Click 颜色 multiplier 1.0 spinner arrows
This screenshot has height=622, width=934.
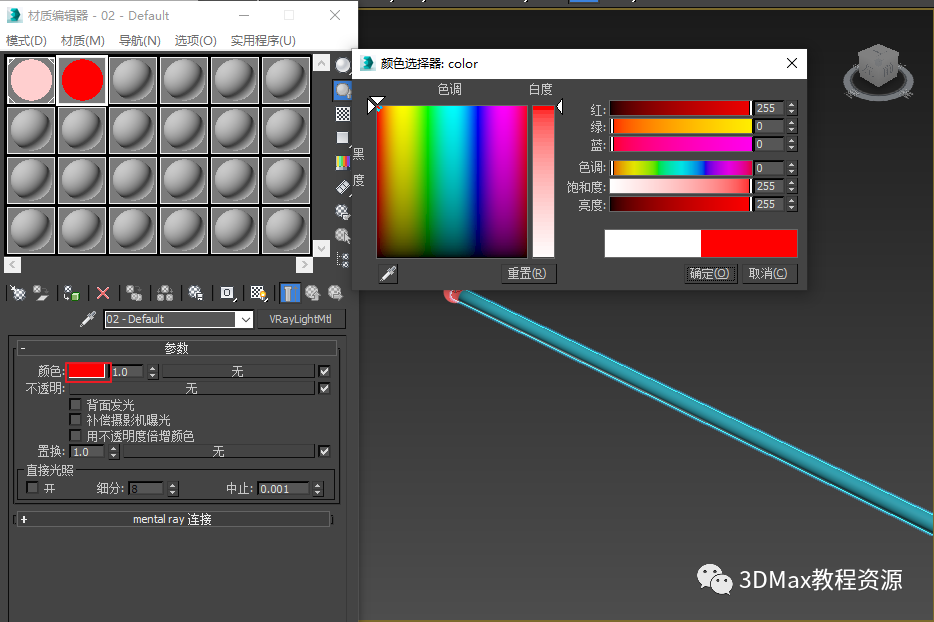(152, 371)
